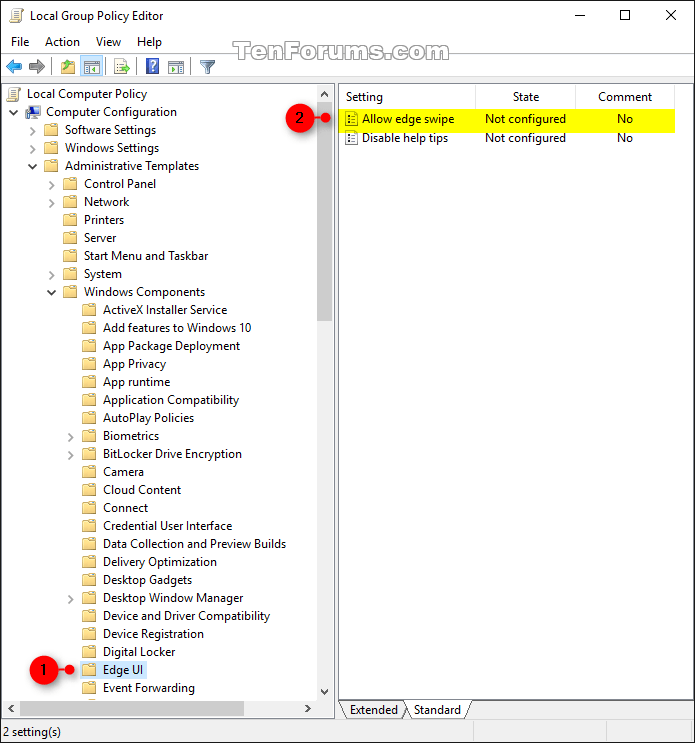Click the Filter funnel toolbar icon

click(208, 67)
